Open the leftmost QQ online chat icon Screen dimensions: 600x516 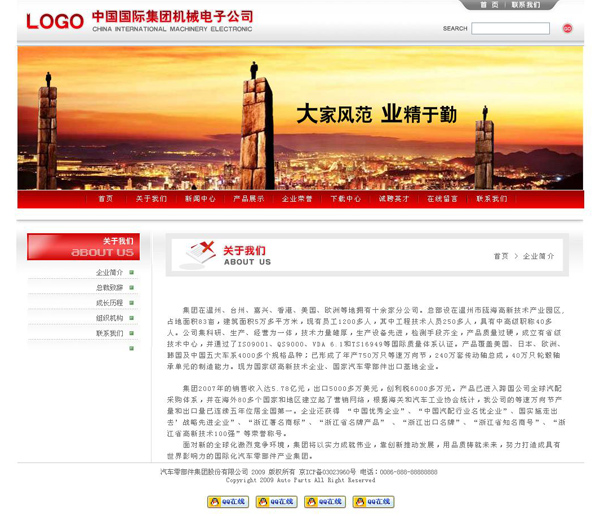coord(227,502)
